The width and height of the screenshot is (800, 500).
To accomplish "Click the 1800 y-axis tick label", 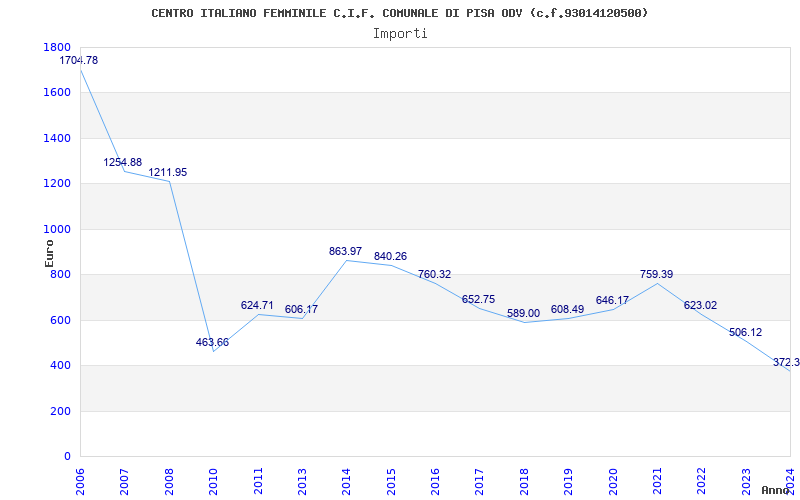I will coord(57,47).
